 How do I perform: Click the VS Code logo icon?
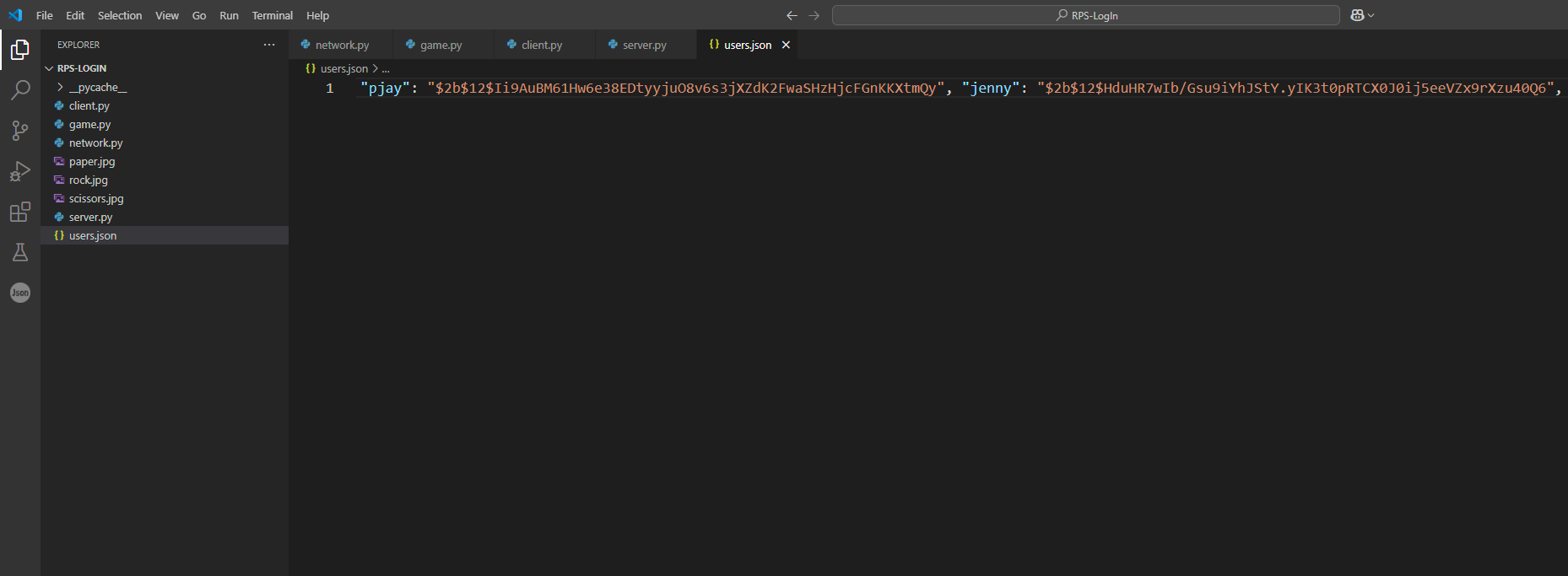(x=15, y=15)
